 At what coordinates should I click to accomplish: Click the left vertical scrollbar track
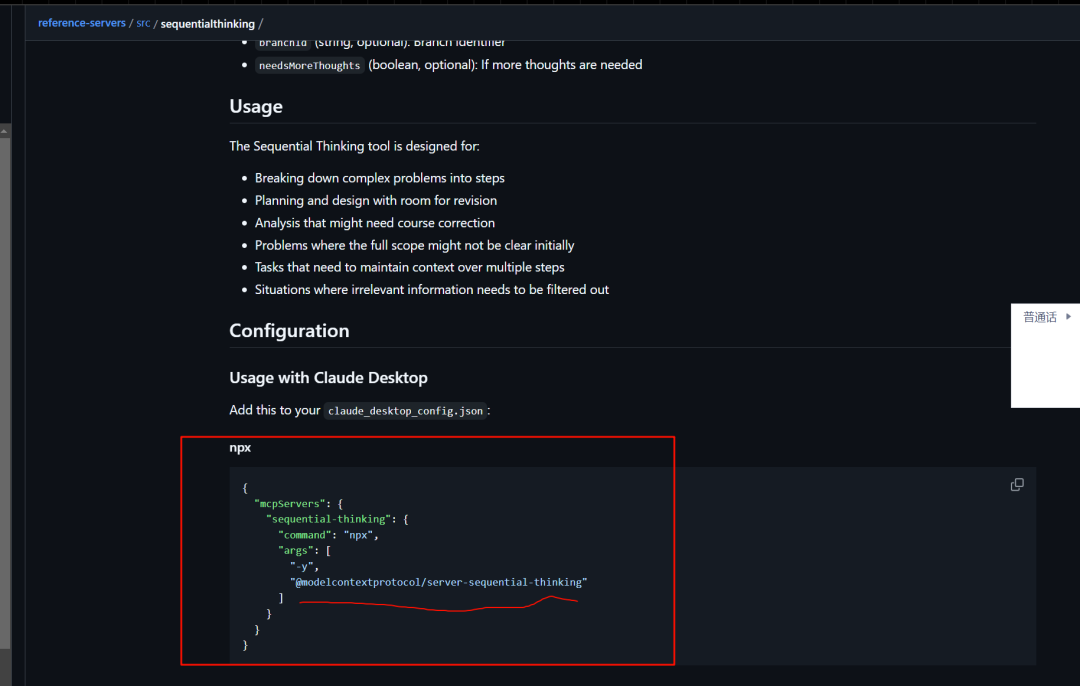(5, 400)
